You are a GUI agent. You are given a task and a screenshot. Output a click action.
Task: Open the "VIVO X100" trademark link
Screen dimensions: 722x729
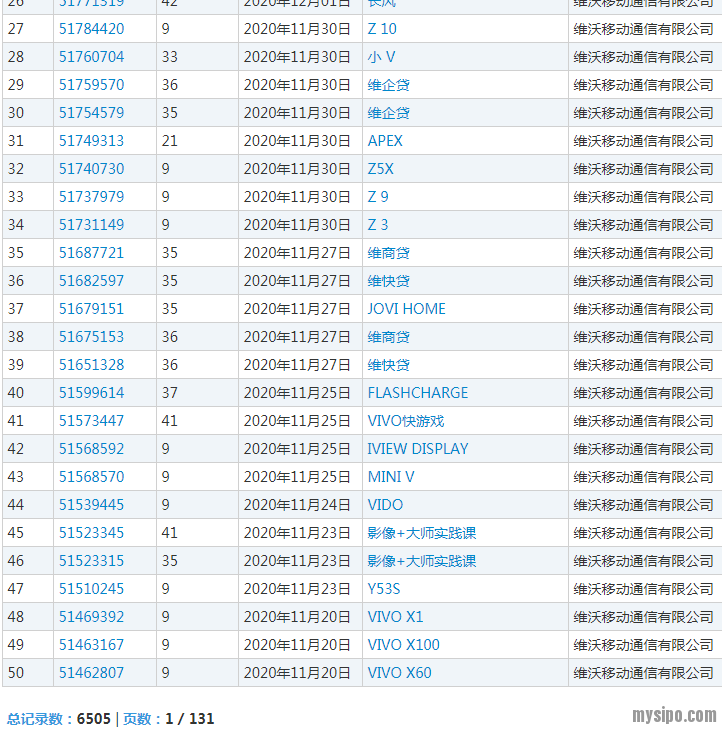point(403,645)
